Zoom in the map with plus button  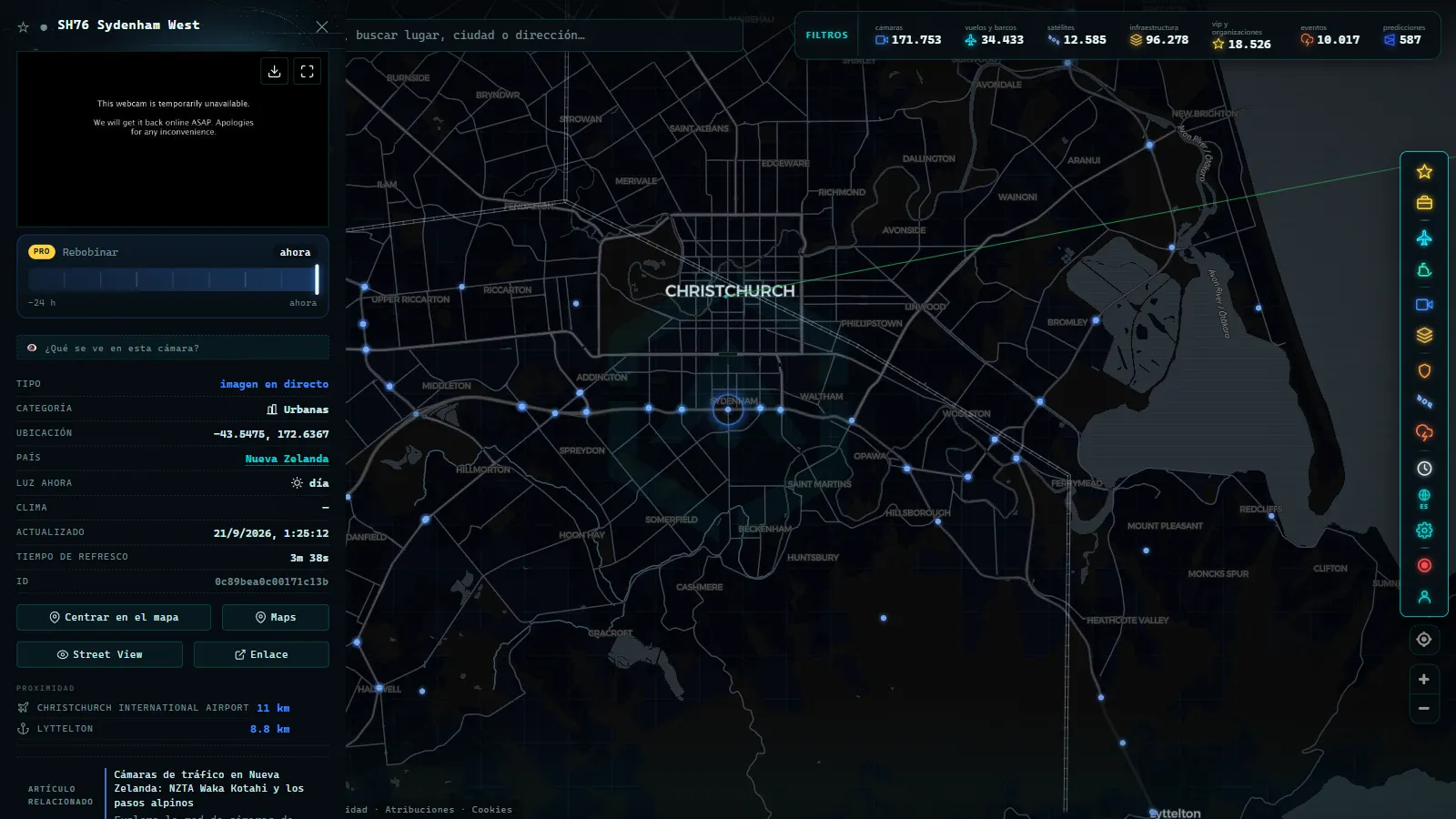pos(1424,679)
